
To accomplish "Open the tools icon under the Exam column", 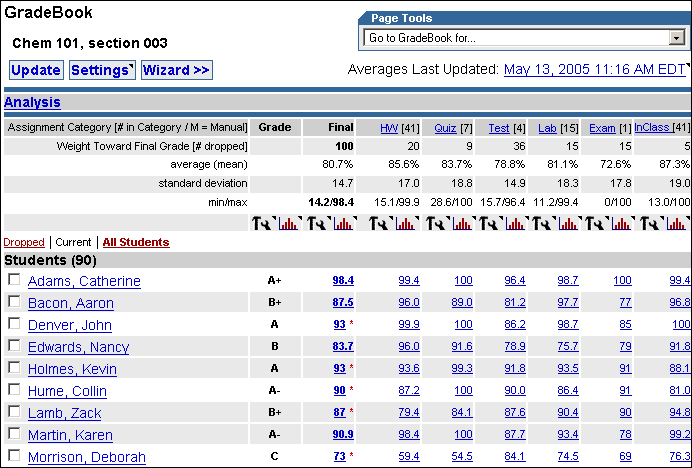I will 596,223.
